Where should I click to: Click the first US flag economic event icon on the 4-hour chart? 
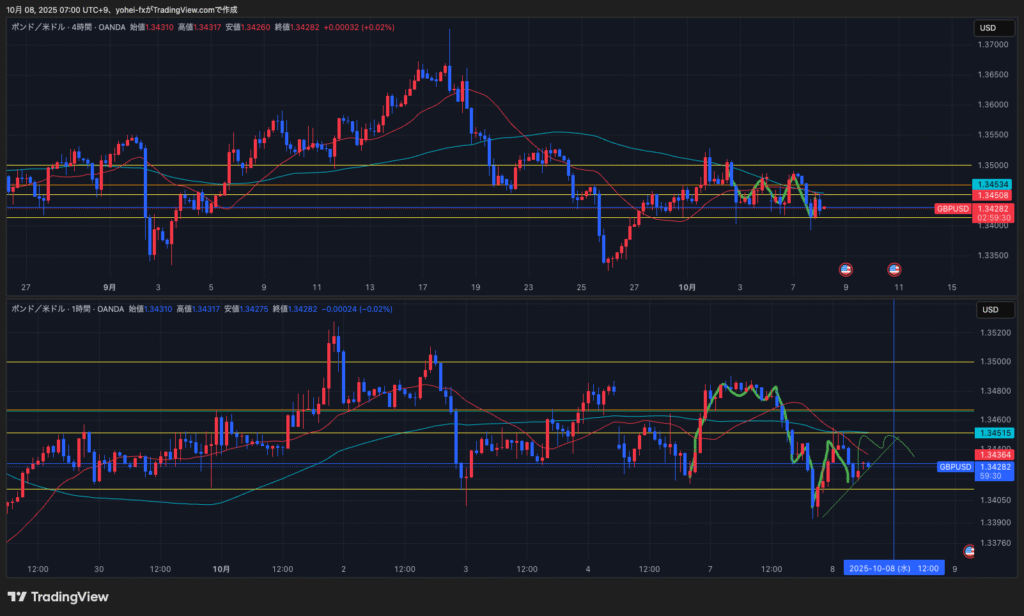coord(845,269)
